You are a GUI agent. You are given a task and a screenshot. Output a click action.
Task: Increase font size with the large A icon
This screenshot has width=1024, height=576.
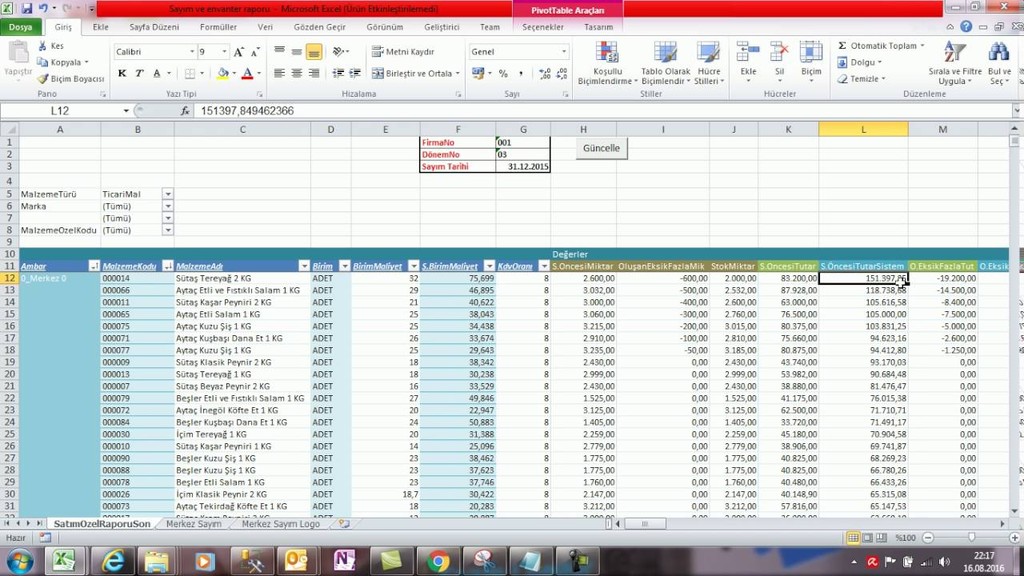(238, 52)
